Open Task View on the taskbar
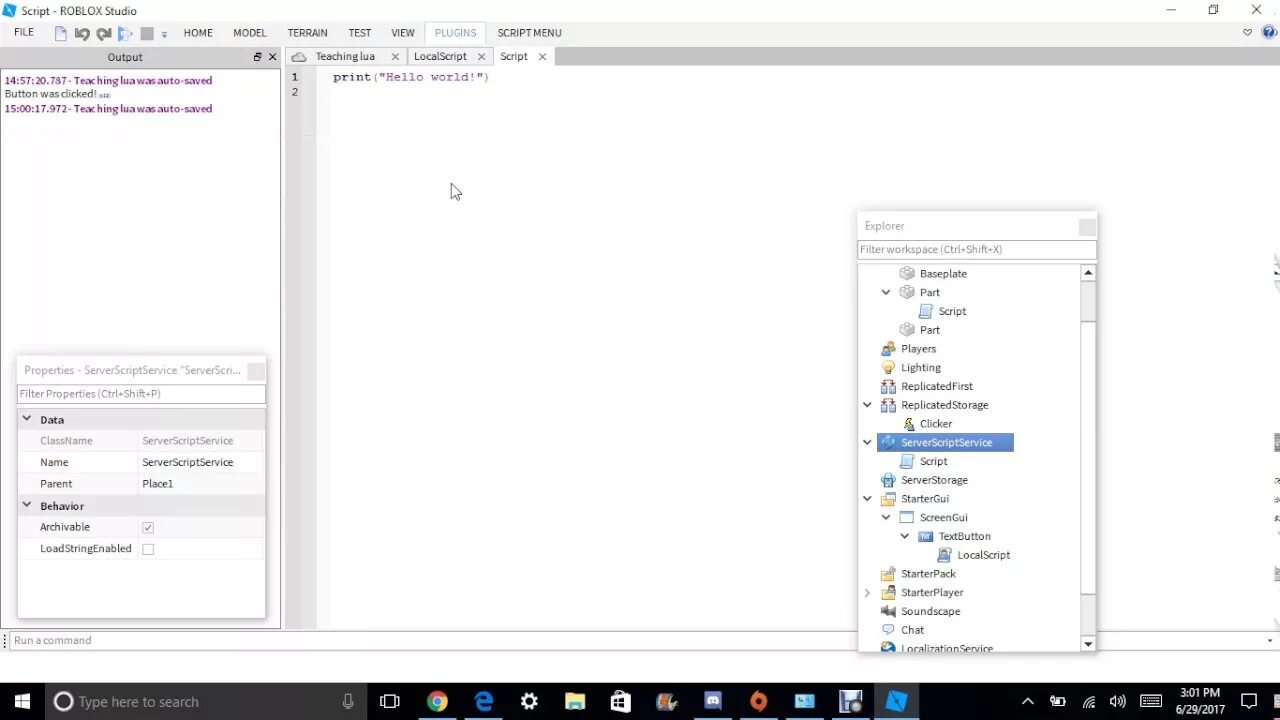 [390, 701]
